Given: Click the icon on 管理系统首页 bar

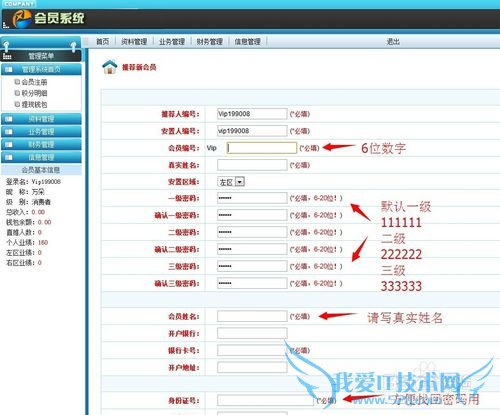Looking at the screenshot, I should (9, 69).
